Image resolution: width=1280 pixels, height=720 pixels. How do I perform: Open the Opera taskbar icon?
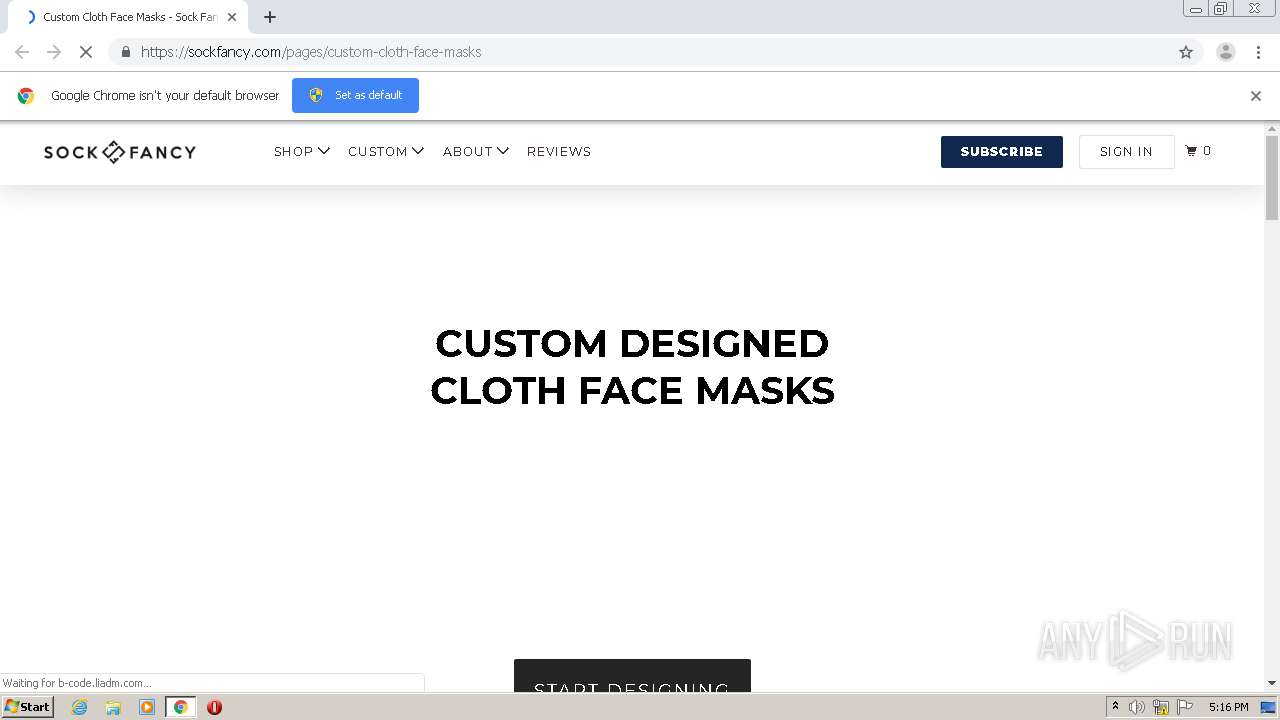(x=214, y=707)
